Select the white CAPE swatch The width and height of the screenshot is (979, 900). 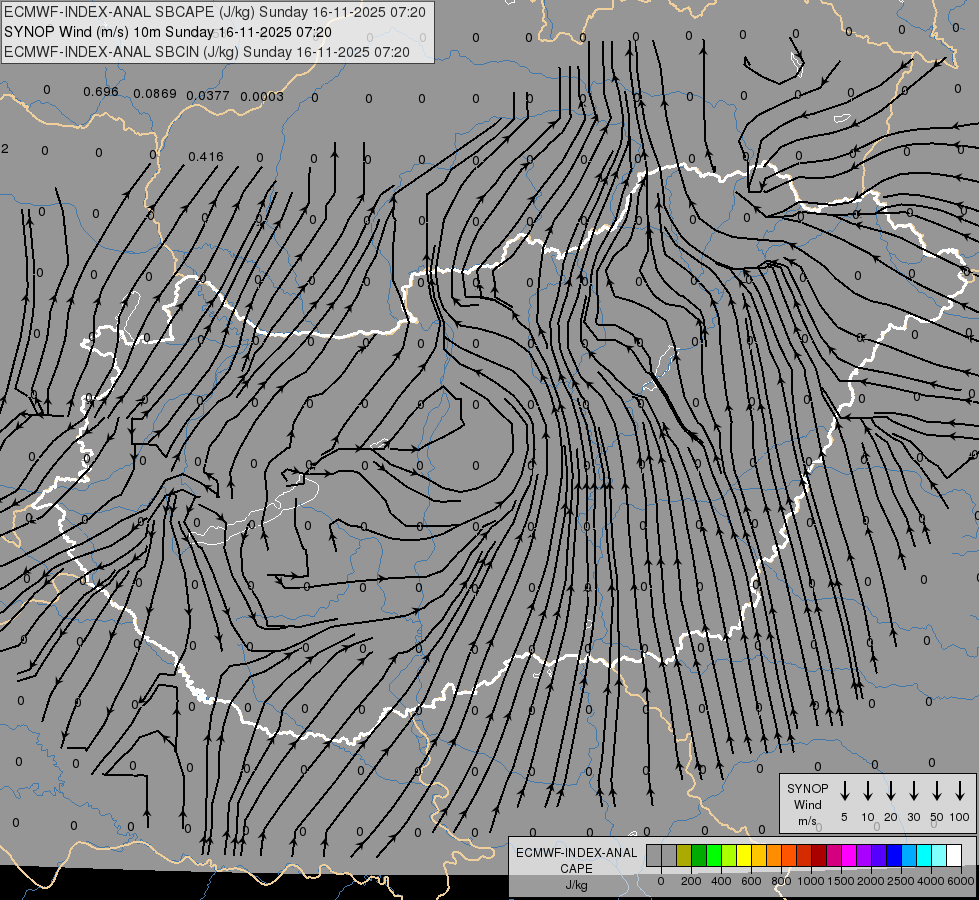[953, 855]
